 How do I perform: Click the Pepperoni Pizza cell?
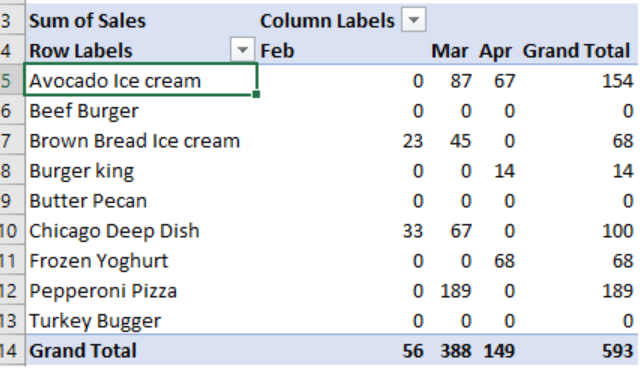pos(141,291)
